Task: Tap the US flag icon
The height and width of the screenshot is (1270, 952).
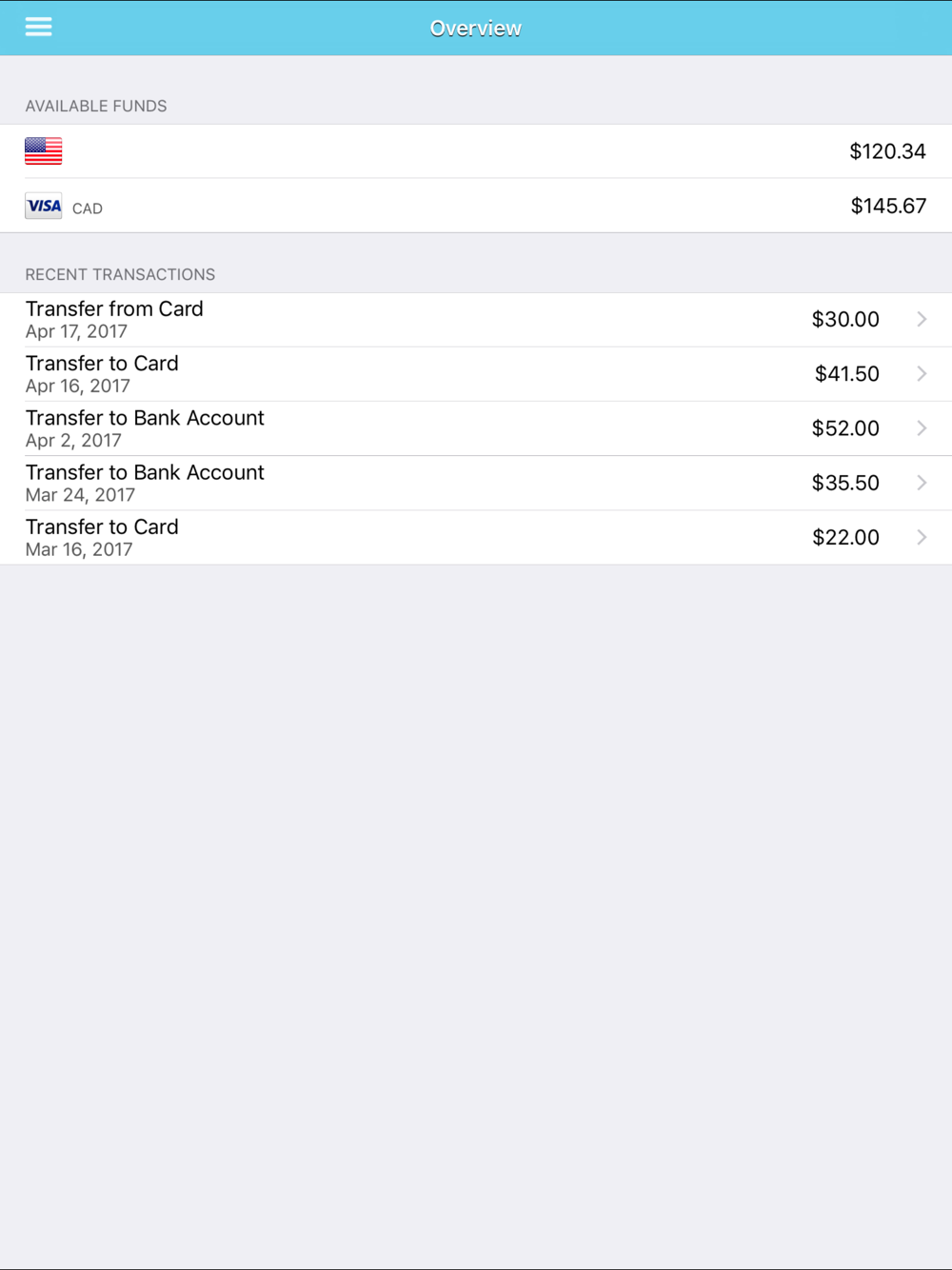Action: point(44,151)
